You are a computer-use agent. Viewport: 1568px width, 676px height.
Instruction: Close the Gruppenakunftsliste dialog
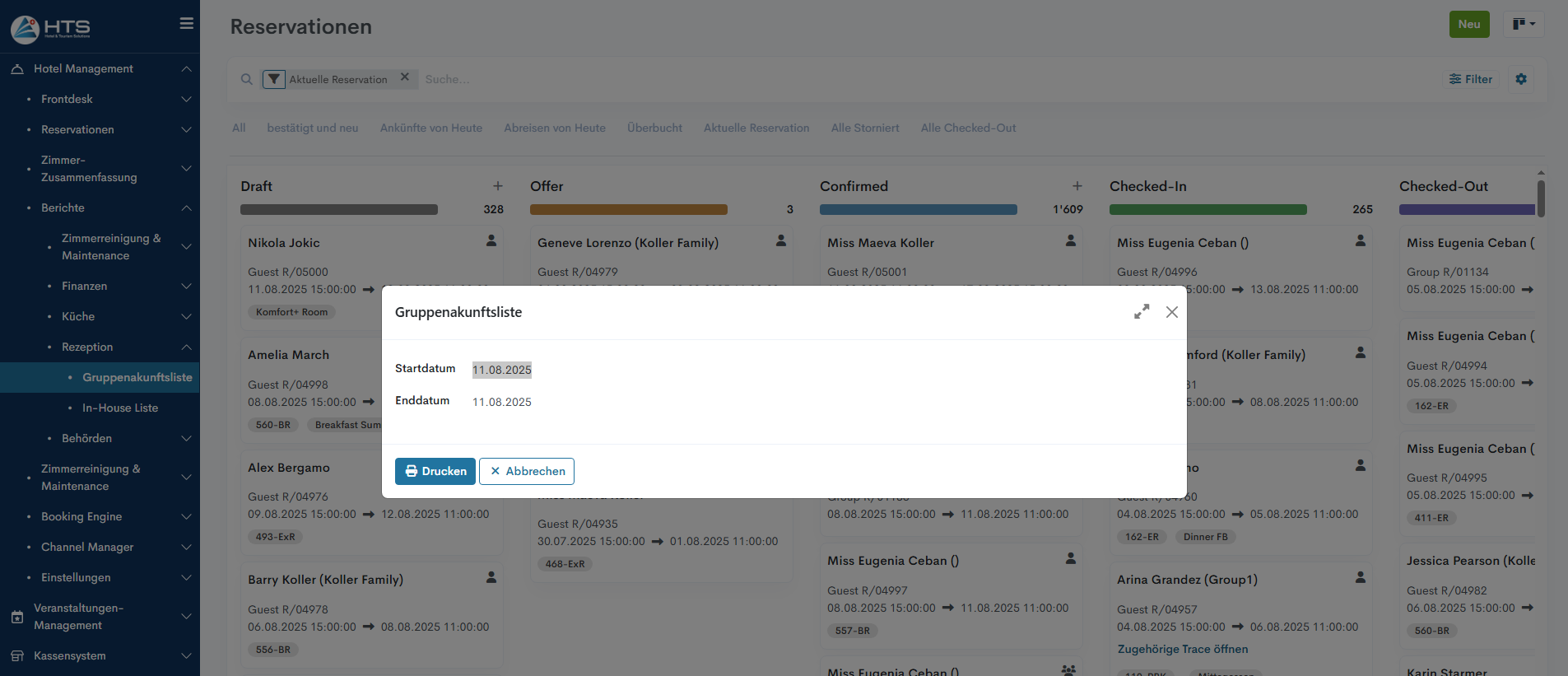click(x=1172, y=312)
